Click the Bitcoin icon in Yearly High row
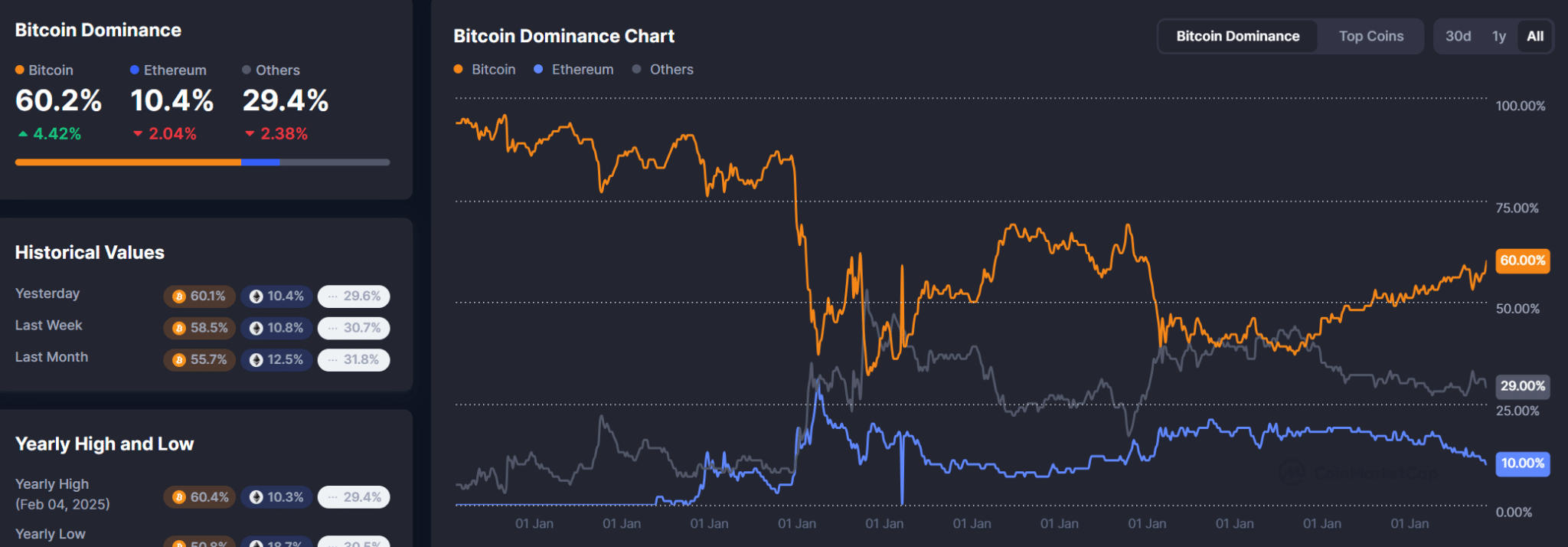The height and width of the screenshot is (547, 1568). tap(179, 497)
